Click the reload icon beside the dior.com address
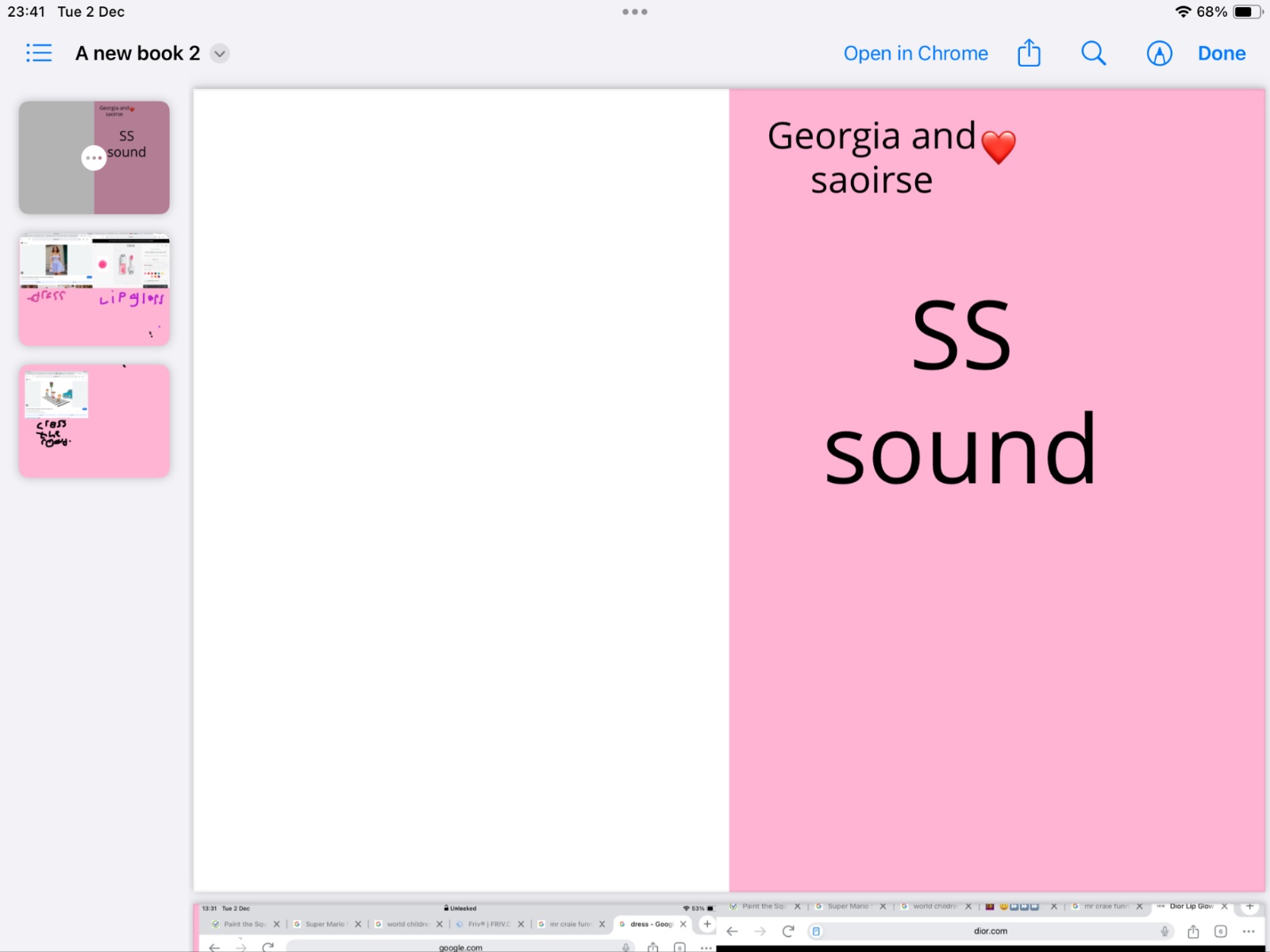1270x952 pixels. (787, 931)
